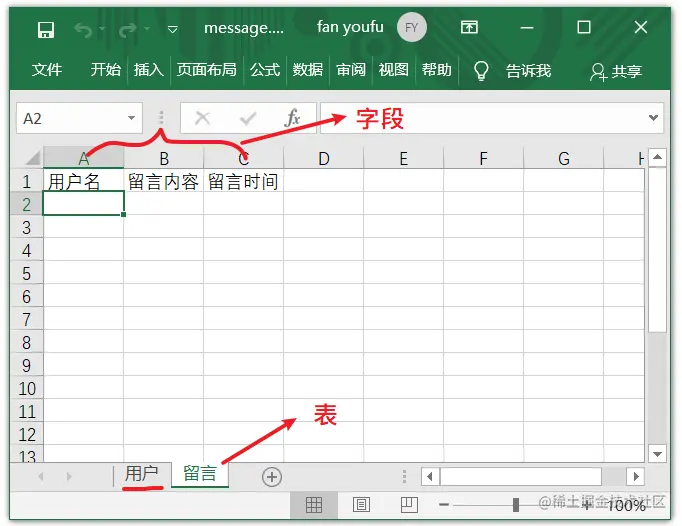Viewport: 682px width, 526px height.
Task: Select column B header
Action: pos(164,158)
